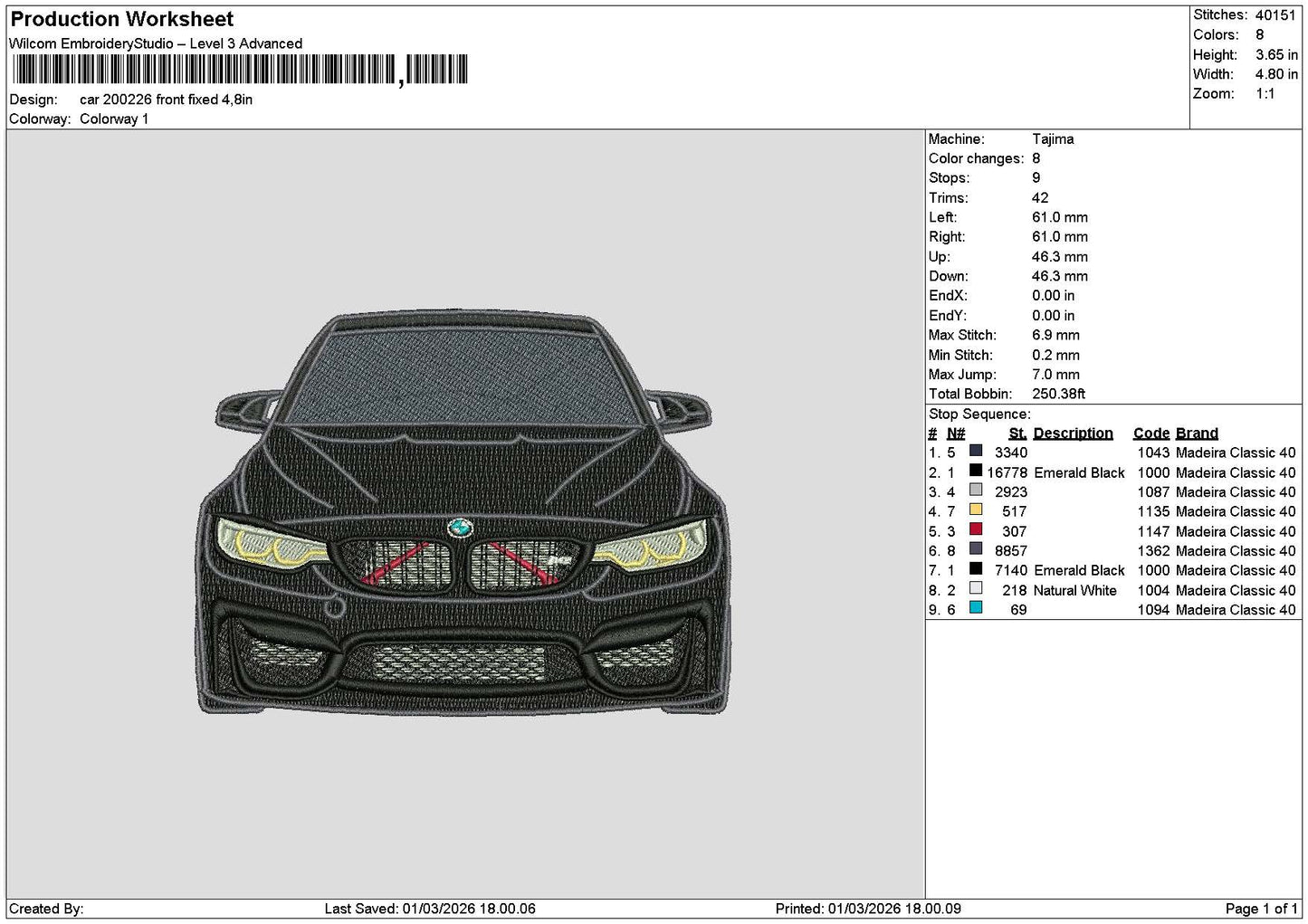Click the 'Stop Sequence:' heading
Screen dimensions: 1308x924
pyautogui.click(x=979, y=414)
